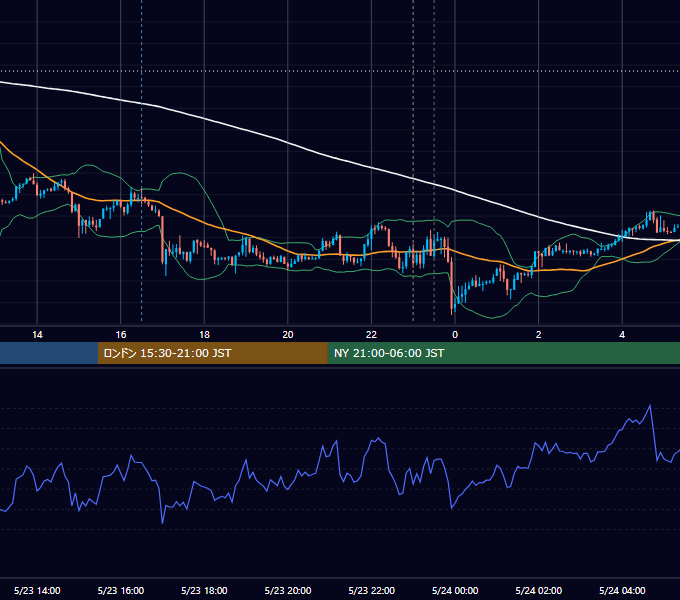
Task: Click the 5/23 16:00 time label
Action: (121, 590)
